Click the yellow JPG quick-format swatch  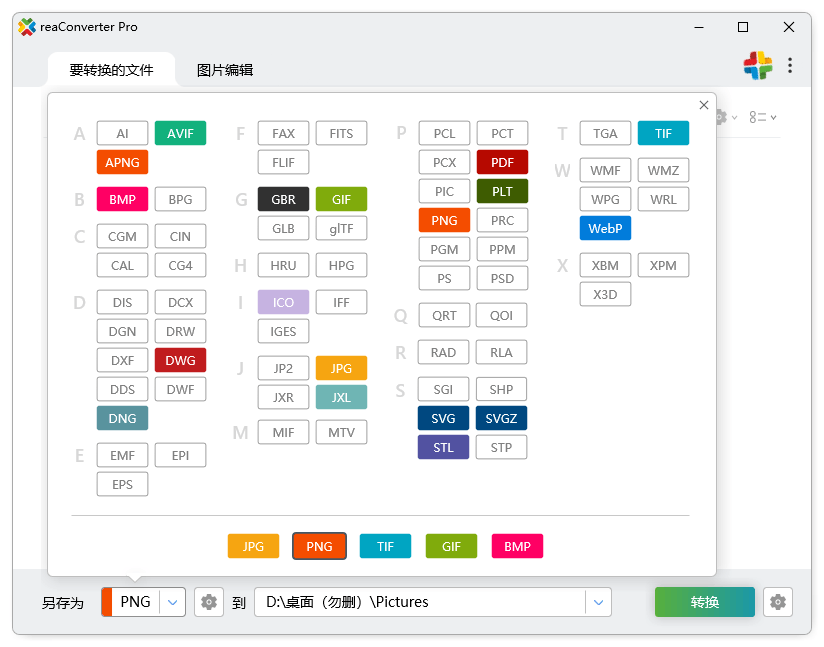tap(253, 546)
